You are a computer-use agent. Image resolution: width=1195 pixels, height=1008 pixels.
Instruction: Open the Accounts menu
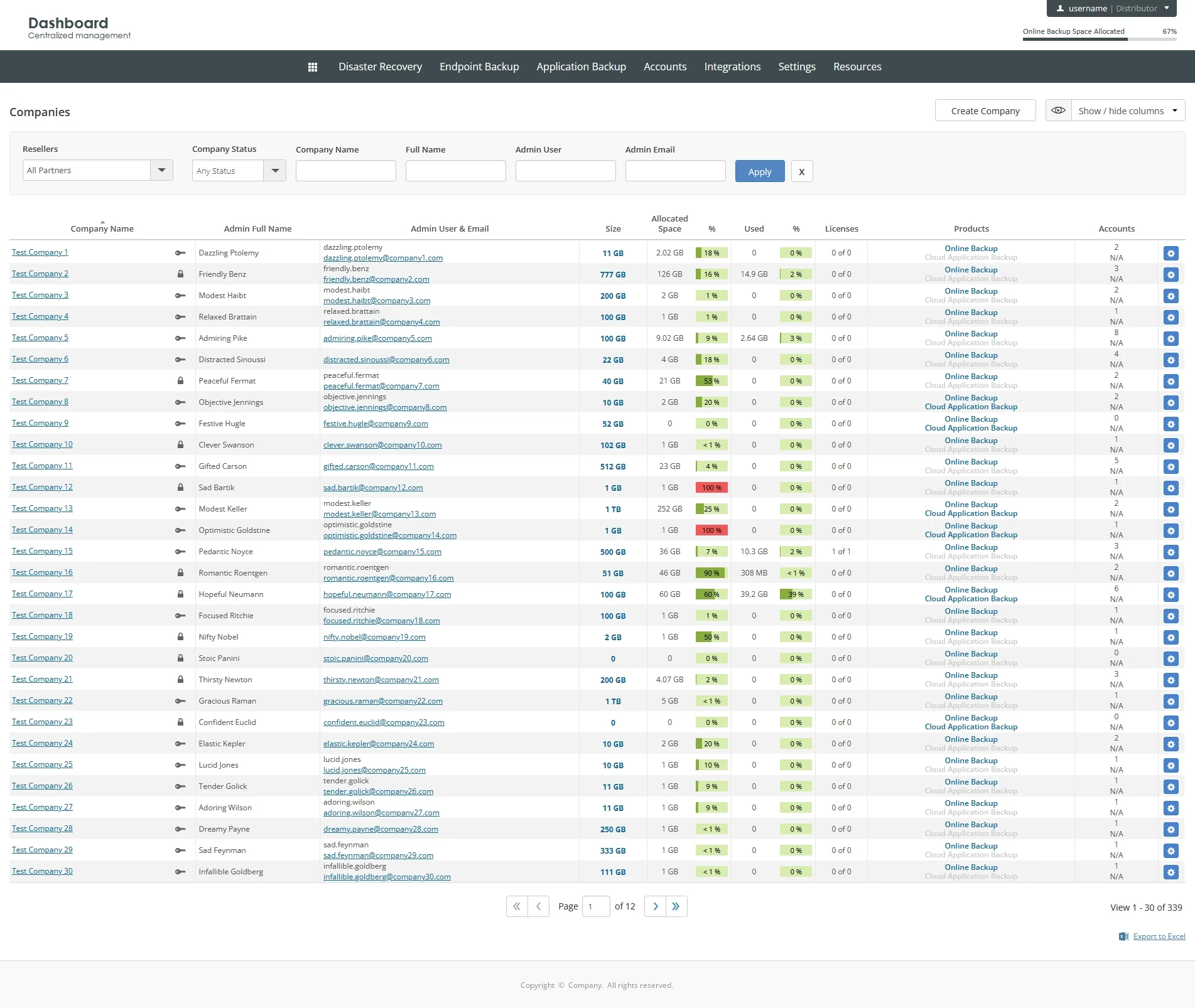coord(665,67)
